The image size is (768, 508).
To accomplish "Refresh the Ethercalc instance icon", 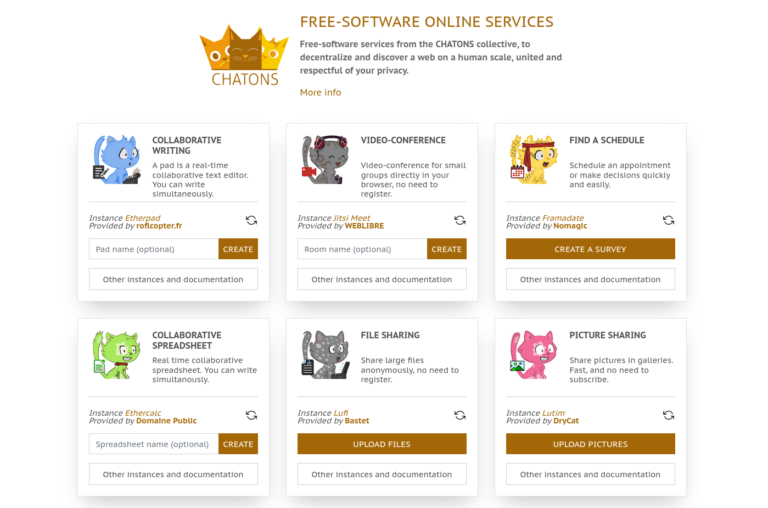I will click(251, 415).
